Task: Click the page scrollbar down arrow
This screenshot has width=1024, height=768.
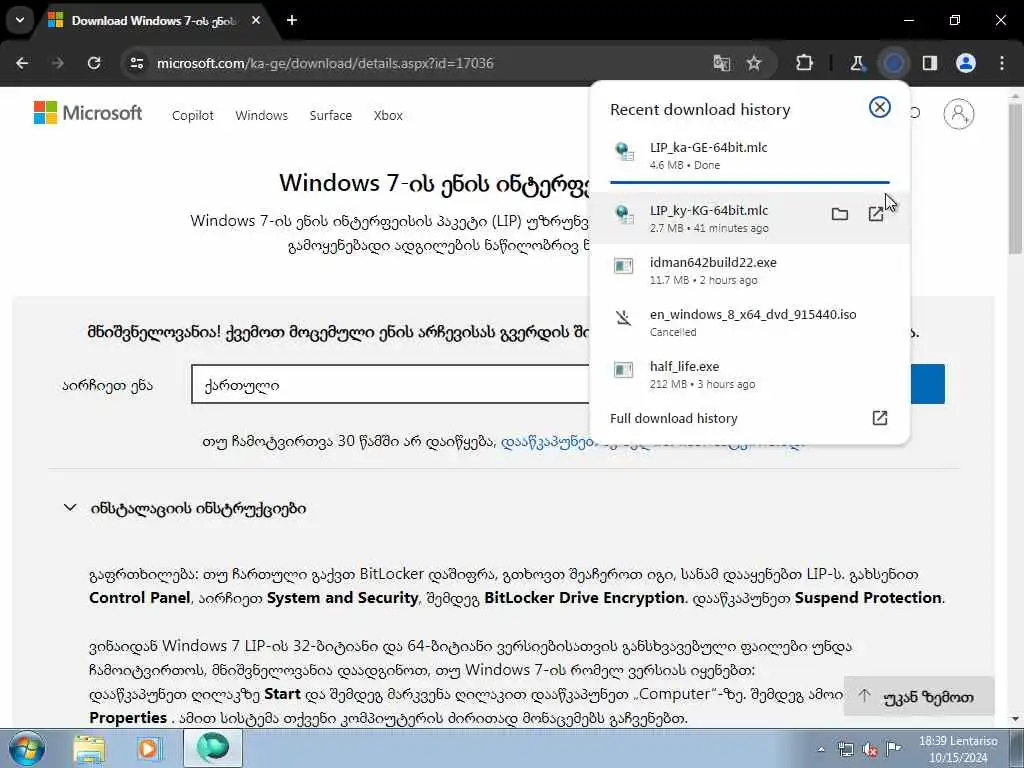Action: pyautogui.click(x=1016, y=719)
